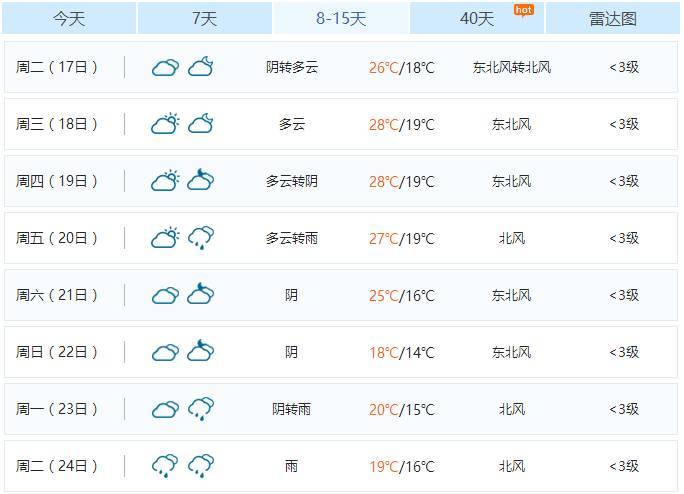This screenshot has height=494, width=684.
Task: Click the 18℃/14℃ temperature on 周日
Action: [401, 352]
